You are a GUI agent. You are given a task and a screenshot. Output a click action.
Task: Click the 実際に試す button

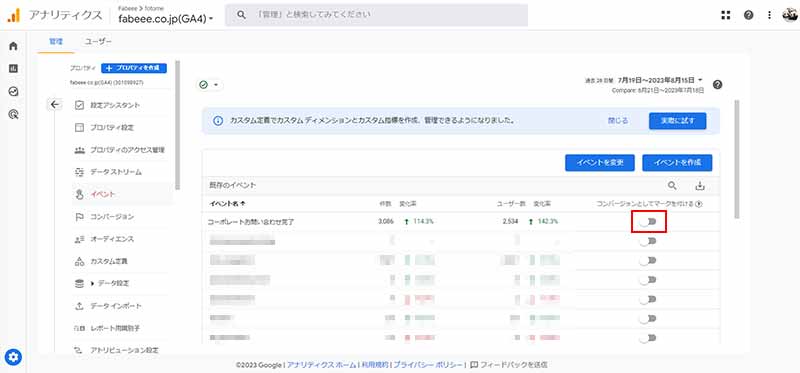pyautogui.click(x=678, y=121)
